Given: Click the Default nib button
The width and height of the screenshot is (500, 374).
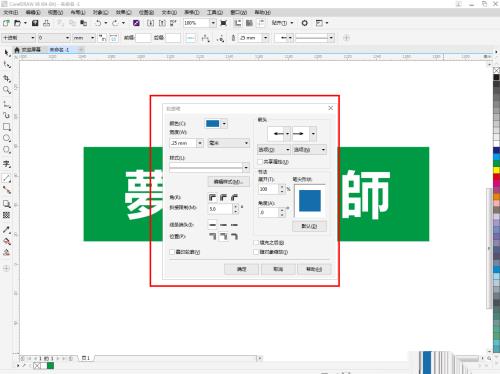Looking at the screenshot, I should [309, 226].
